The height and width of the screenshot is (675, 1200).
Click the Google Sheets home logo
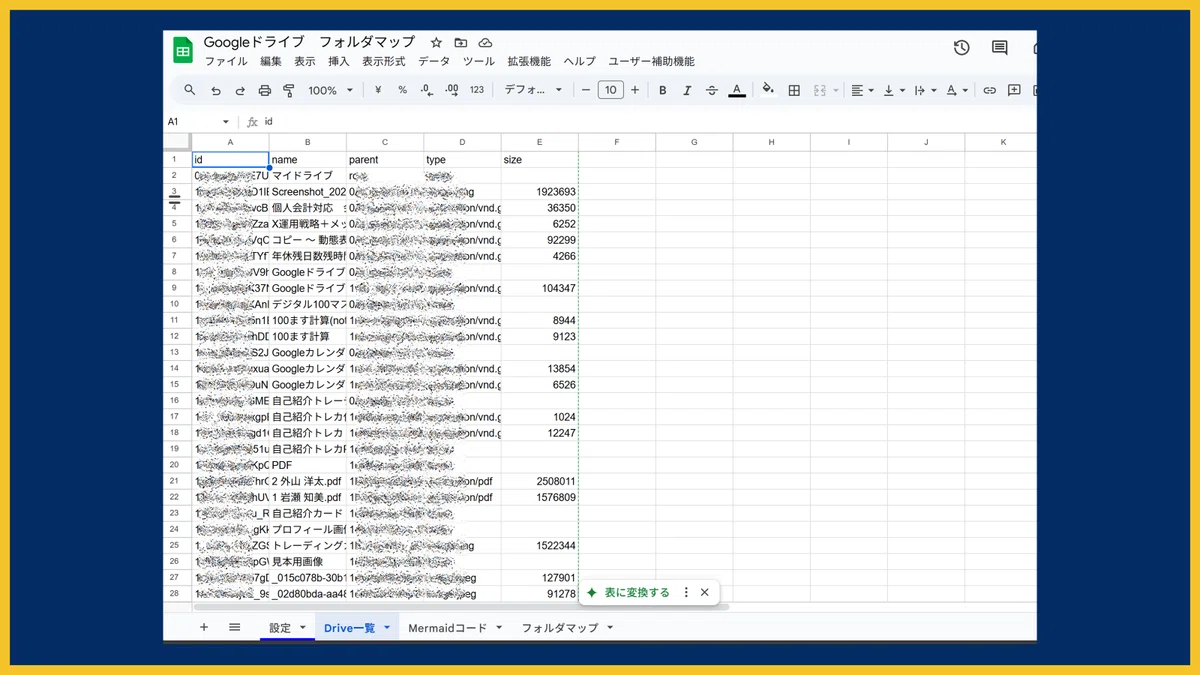tap(183, 51)
